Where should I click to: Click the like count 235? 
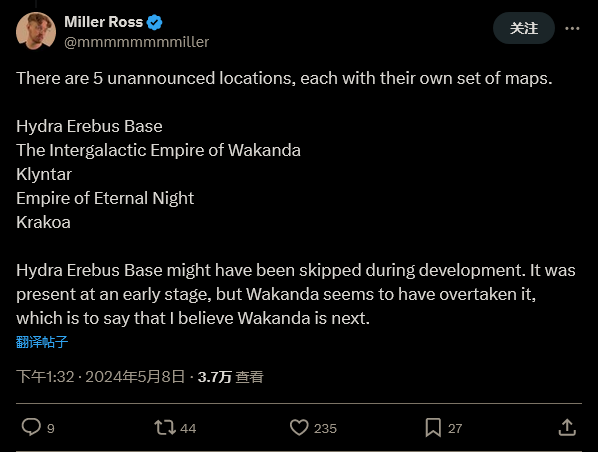pos(325,428)
